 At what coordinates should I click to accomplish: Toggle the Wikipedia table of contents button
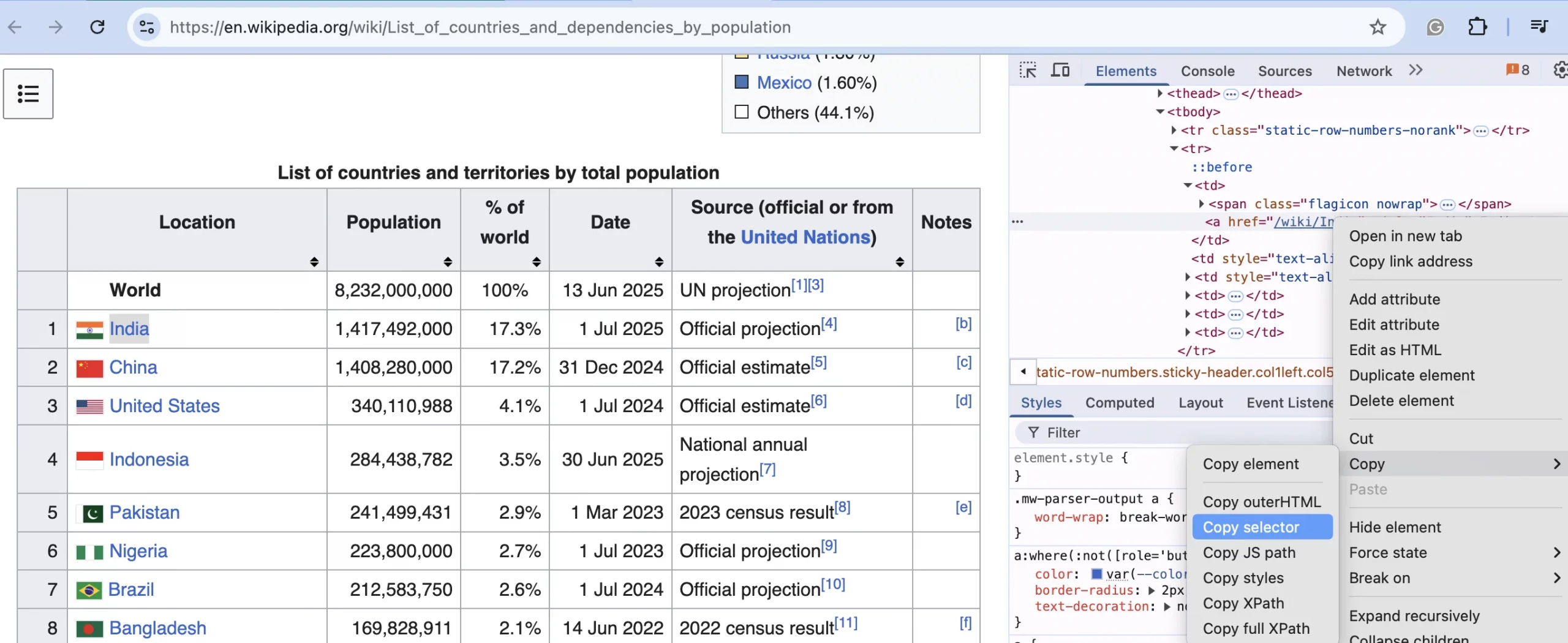28,94
